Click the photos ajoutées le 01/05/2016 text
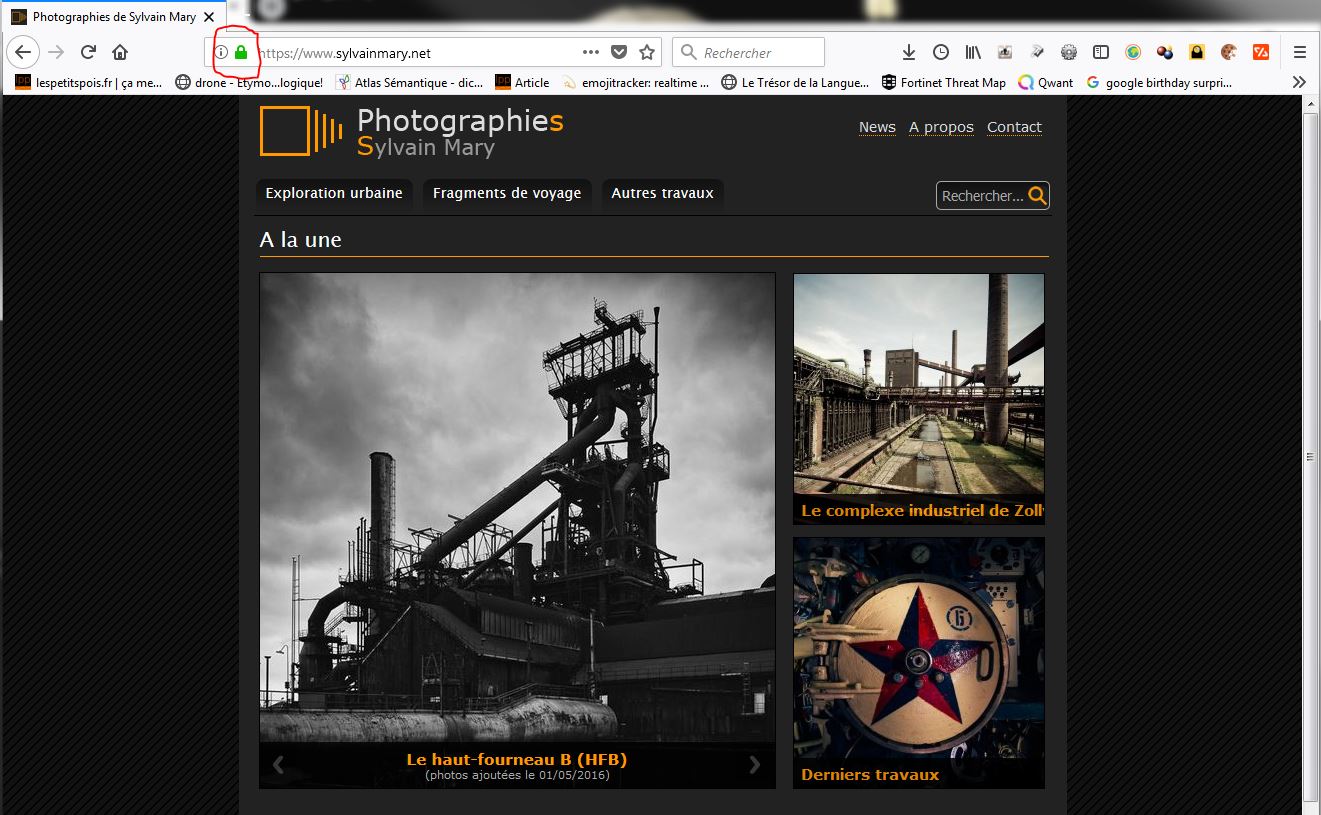Image resolution: width=1321 pixels, height=815 pixels. tap(517, 775)
